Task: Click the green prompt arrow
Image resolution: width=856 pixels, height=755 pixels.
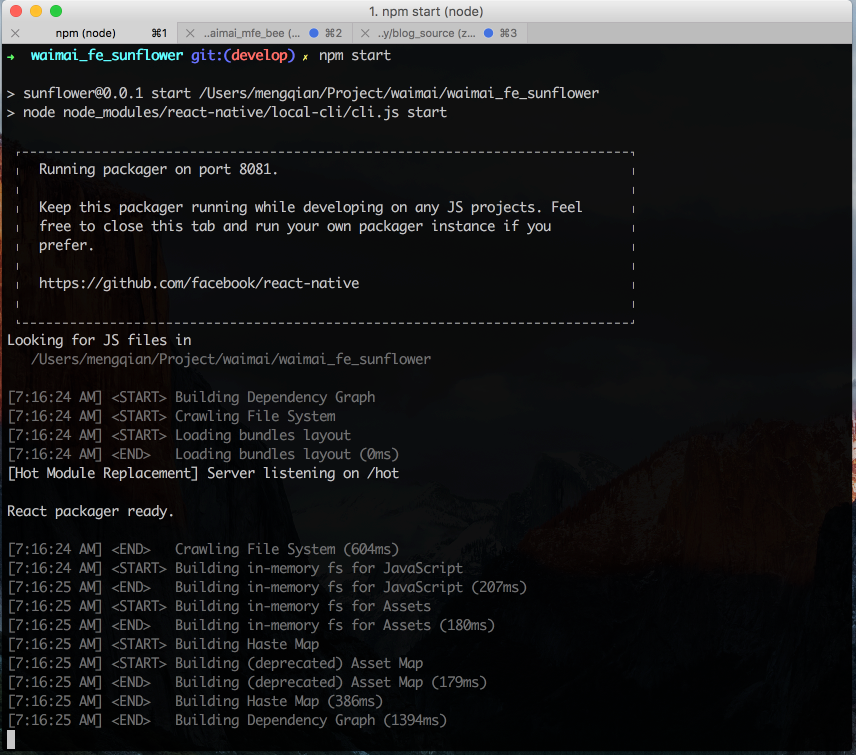Action: 11,55
